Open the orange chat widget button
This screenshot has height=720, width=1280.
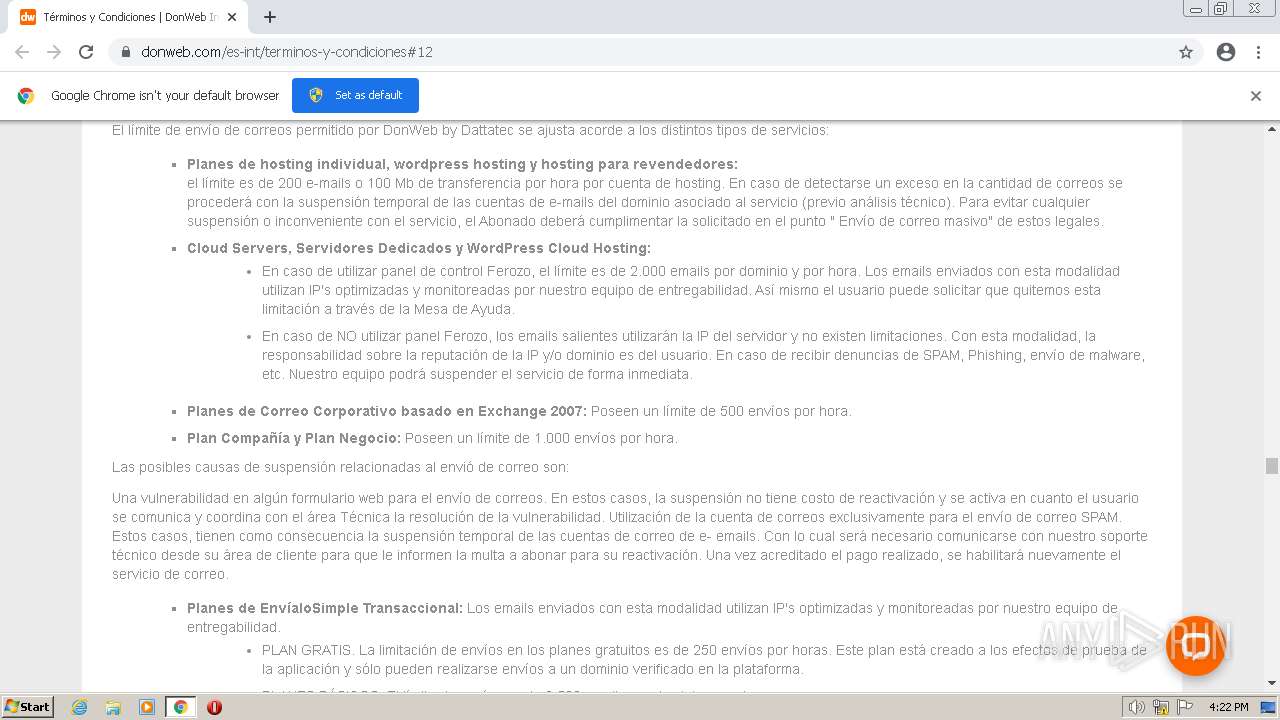(1195, 646)
